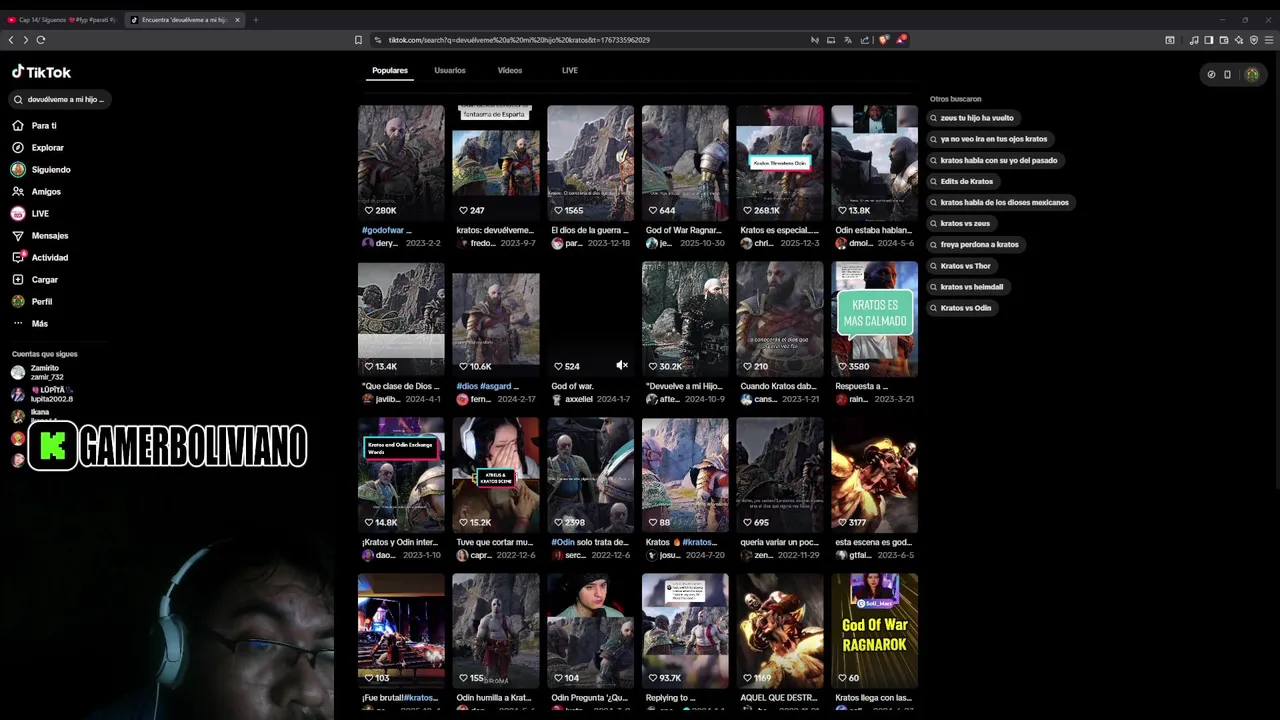Switch to the Cap 14 browser tab
Image resolution: width=1280 pixels, height=720 pixels.
[x=62, y=20]
